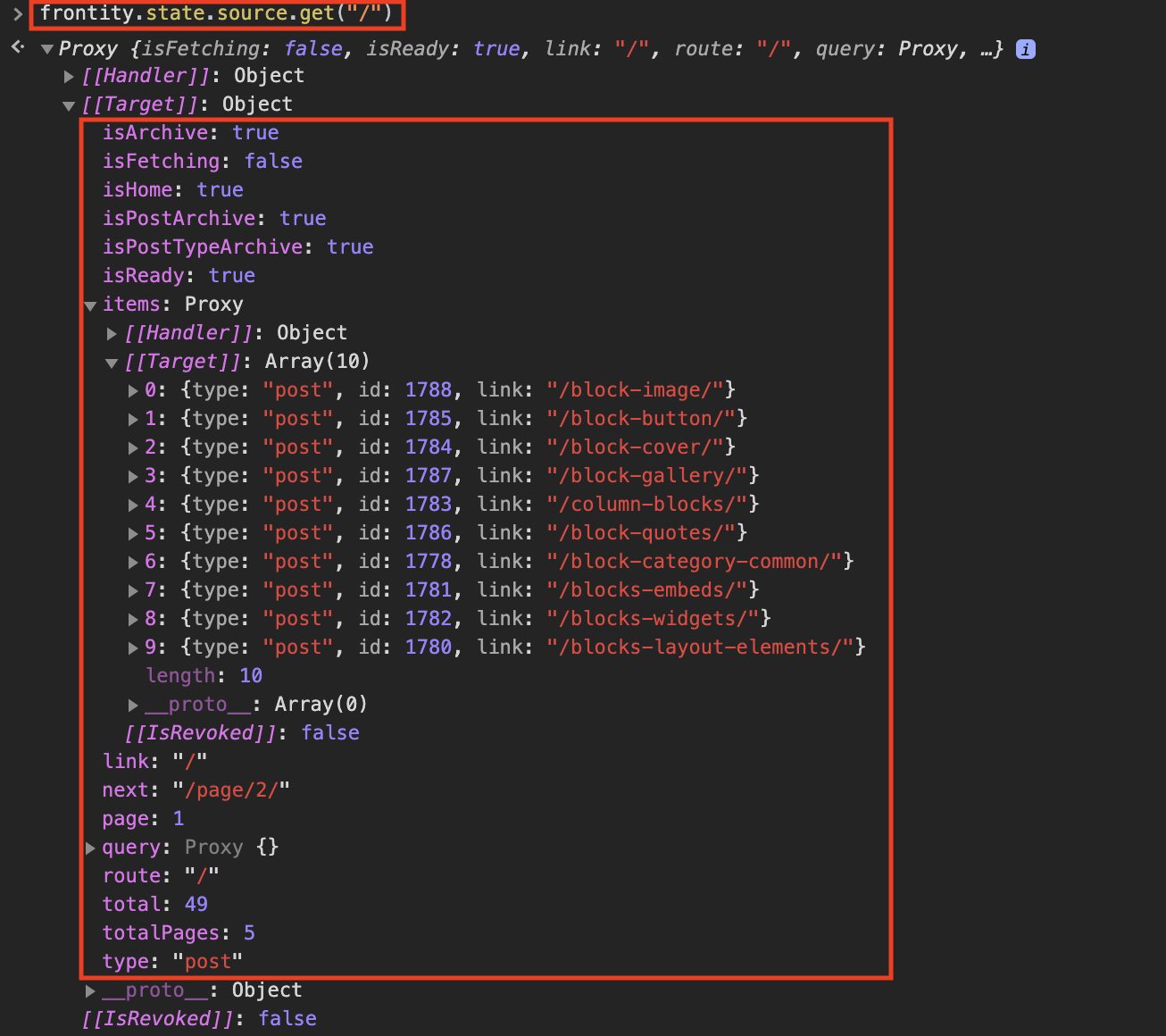Expand array item 6 block-category-common
The height and width of the screenshot is (1036, 1166).
pos(133,562)
